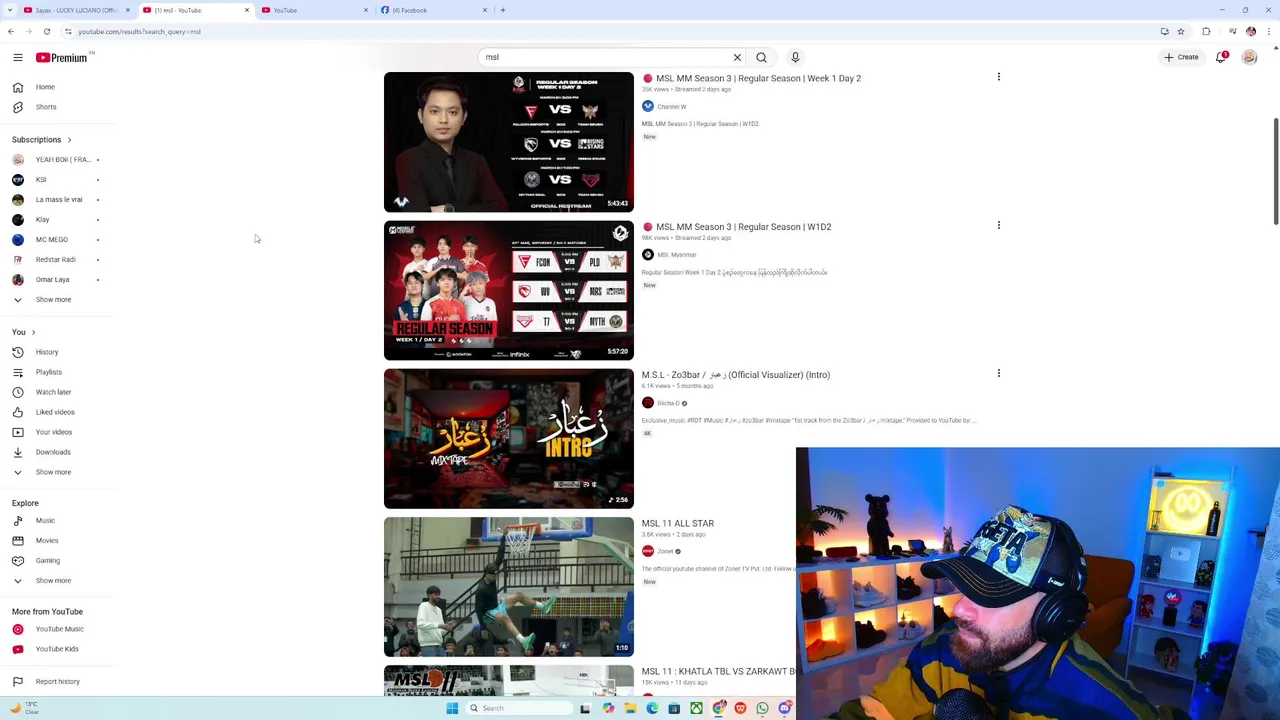1280x720 pixels.
Task: Open the Windows Start menu
Action: point(452,708)
